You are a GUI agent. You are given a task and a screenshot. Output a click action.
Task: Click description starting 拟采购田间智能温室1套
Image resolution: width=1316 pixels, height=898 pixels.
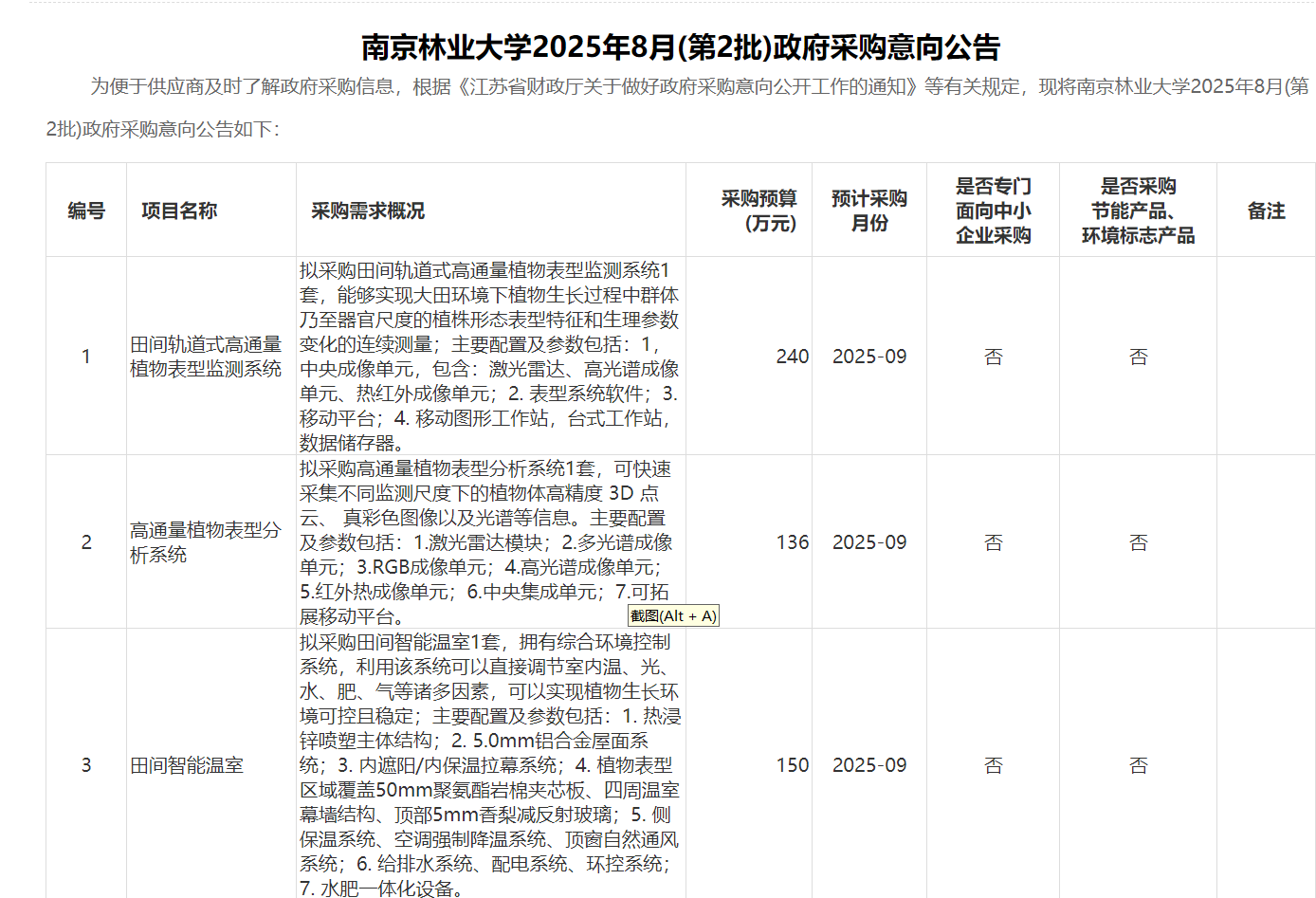(x=490, y=765)
